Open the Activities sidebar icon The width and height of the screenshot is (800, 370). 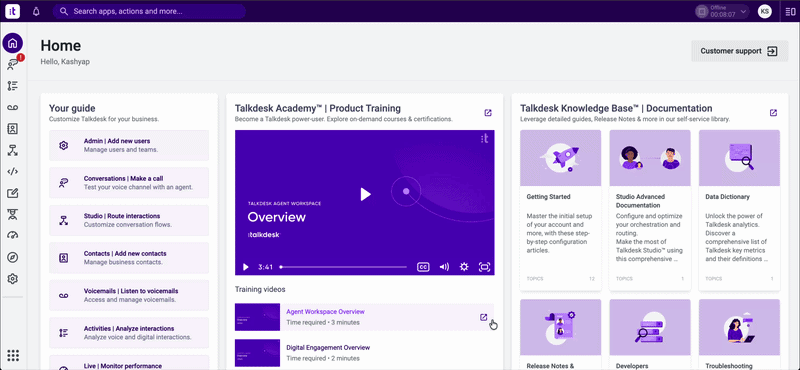(x=13, y=86)
